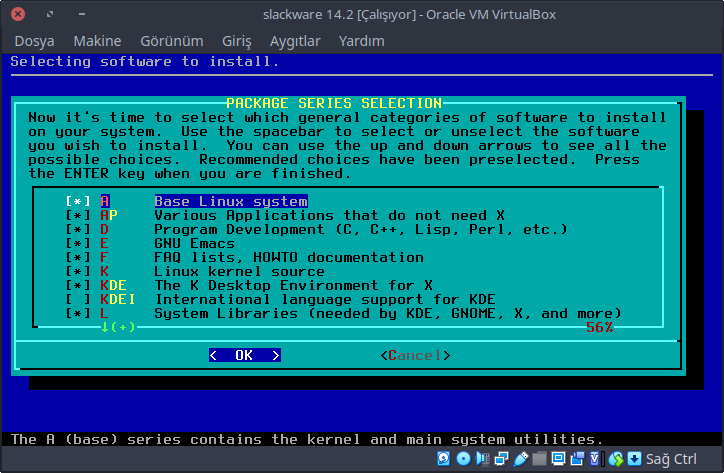Select 'Program Development (C, C++, Lisp, Perl, etc.)'
The width and height of the screenshot is (724, 473).
(x=361, y=230)
